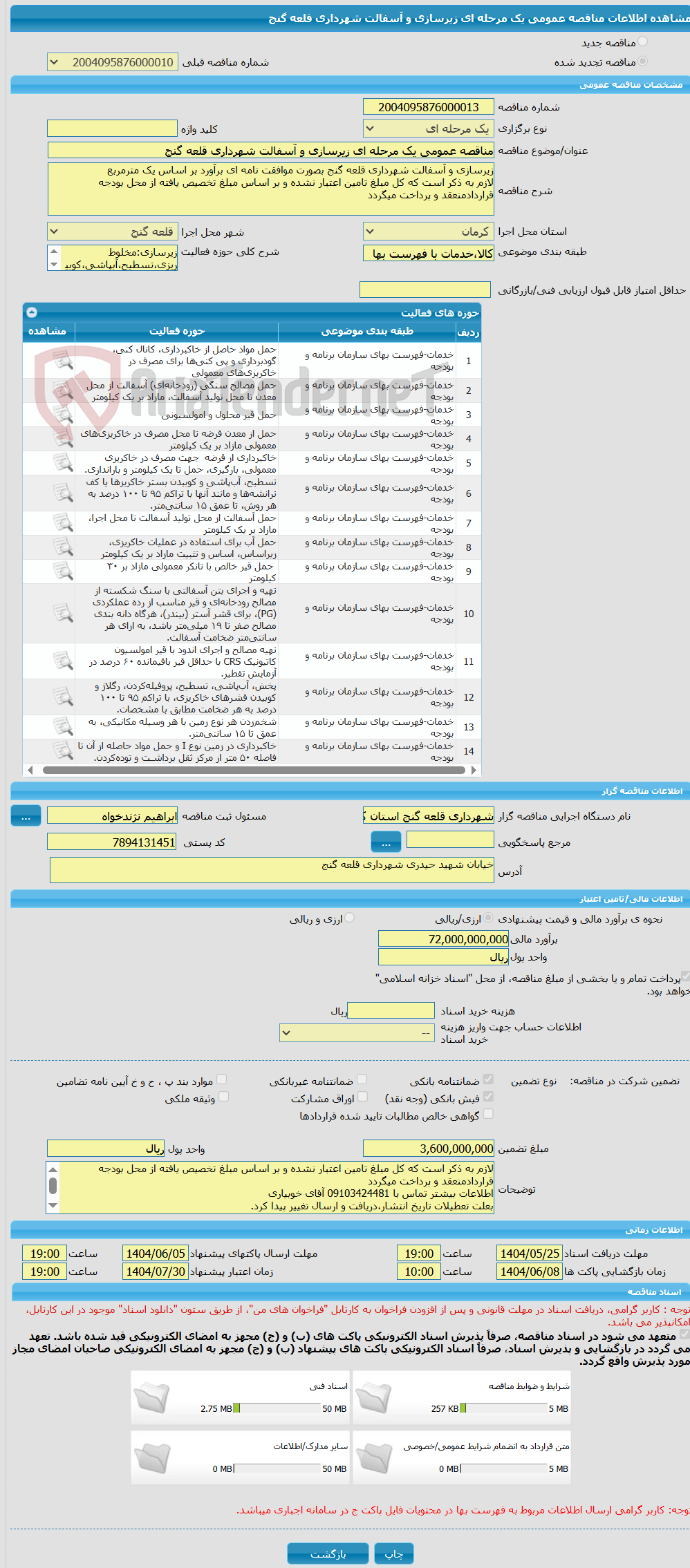Viewport: 690px width, 1568px height.
Task: Open the view icon for activity row 8
Action: tap(63, 547)
